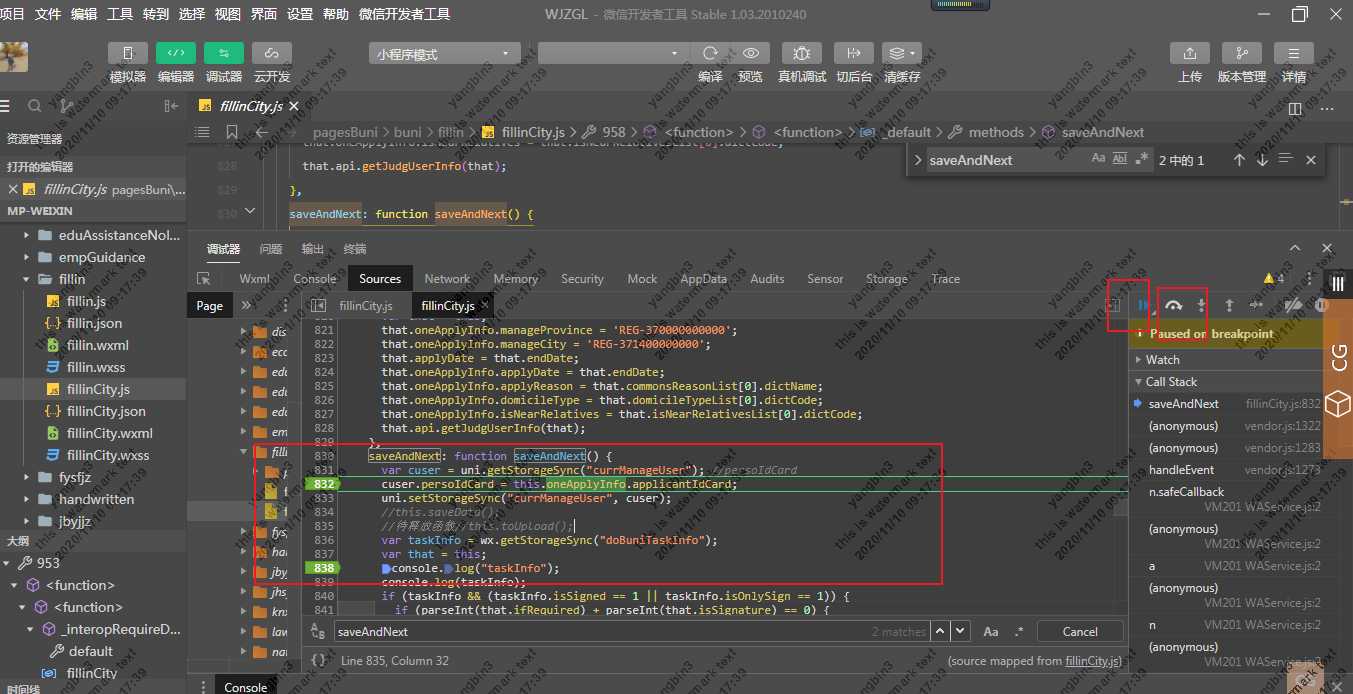The width and height of the screenshot is (1353, 694).
Task: Toggle find in selection
Action: [x=1286, y=159]
